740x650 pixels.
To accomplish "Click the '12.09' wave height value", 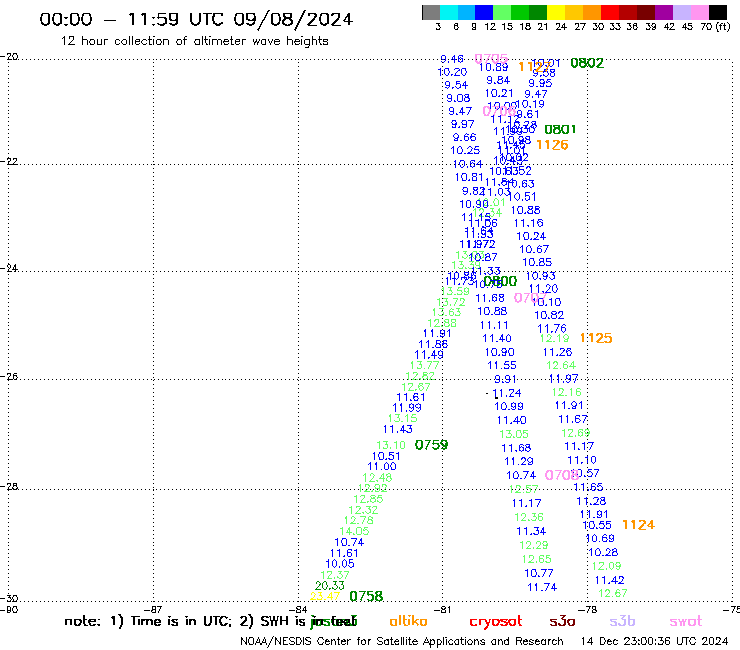I will coord(607,566).
